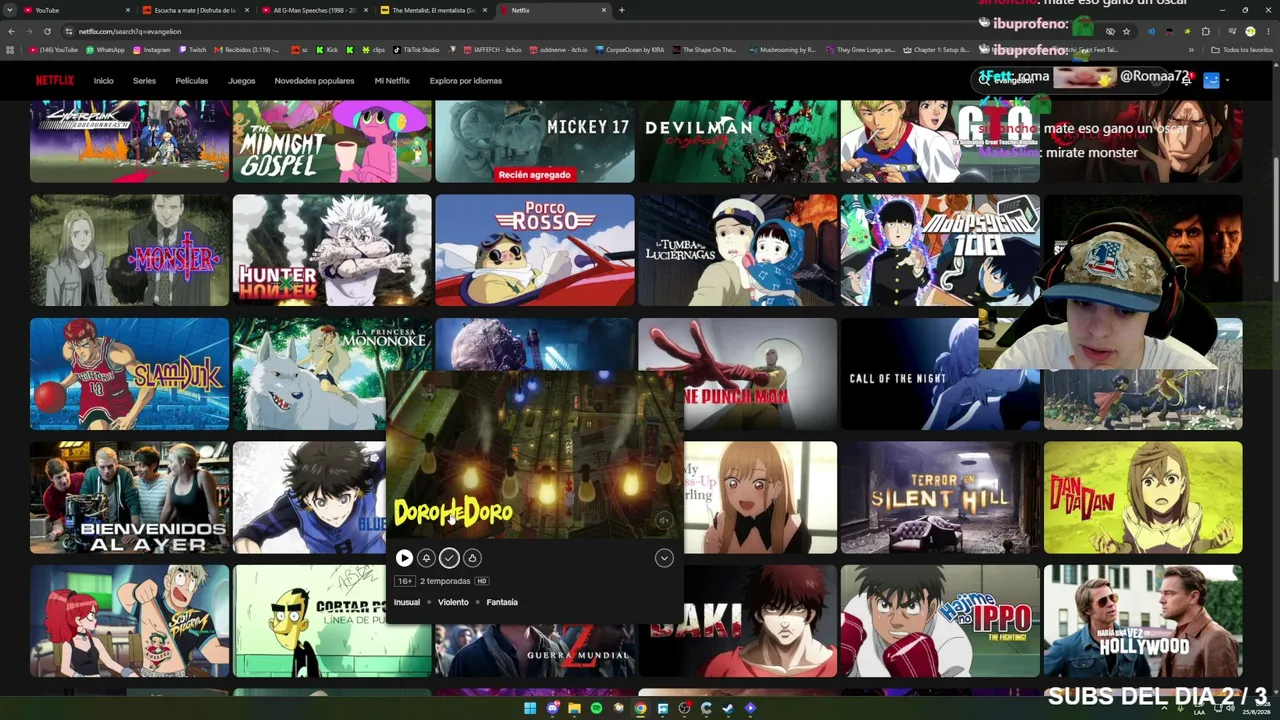Open the Bienvenidos al Ayer thumbnail
The height and width of the screenshot is (720, 1280).
pyautogui.click(x=129, y=497)
